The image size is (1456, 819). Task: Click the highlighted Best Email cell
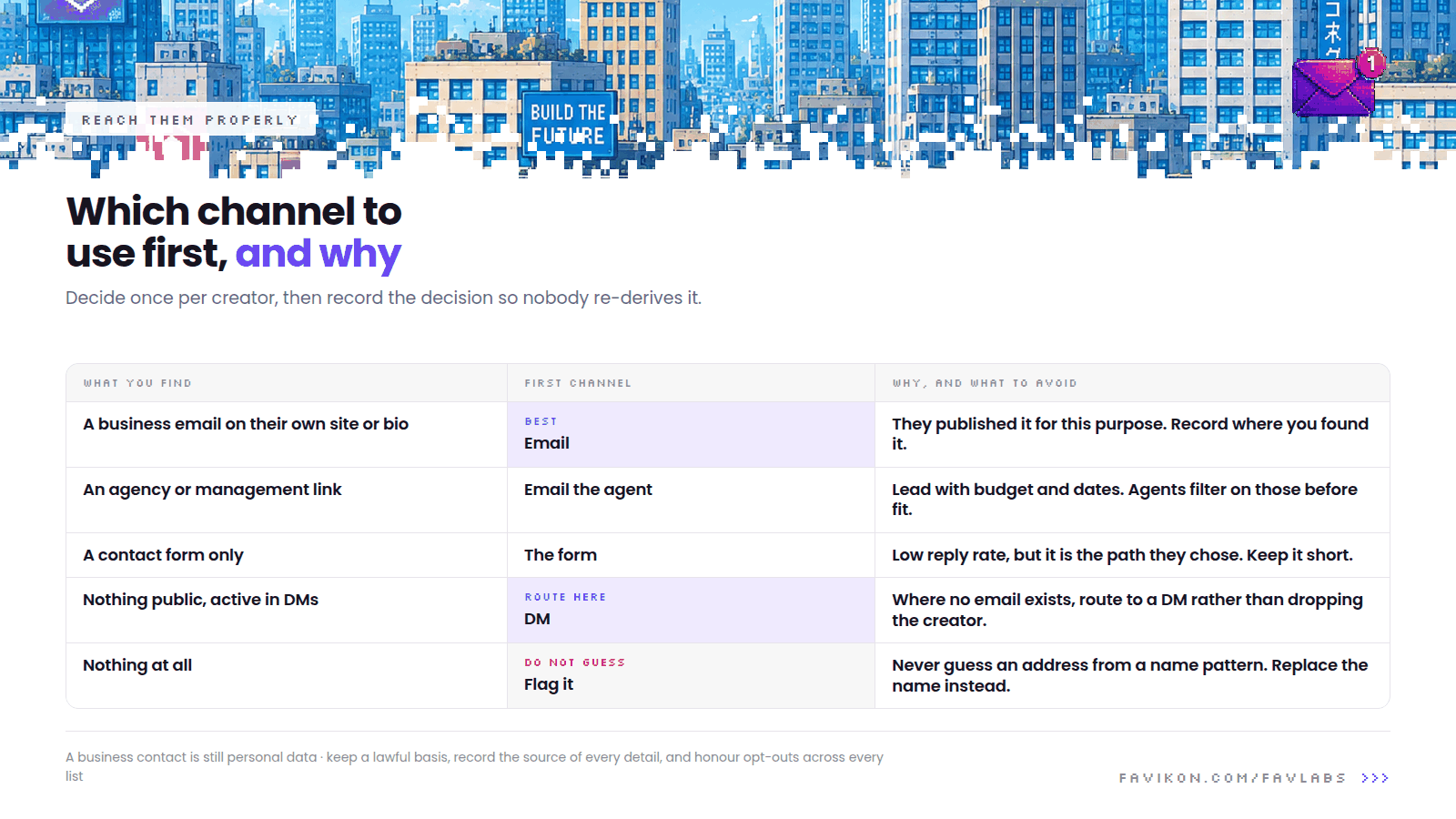coord(691,434)
